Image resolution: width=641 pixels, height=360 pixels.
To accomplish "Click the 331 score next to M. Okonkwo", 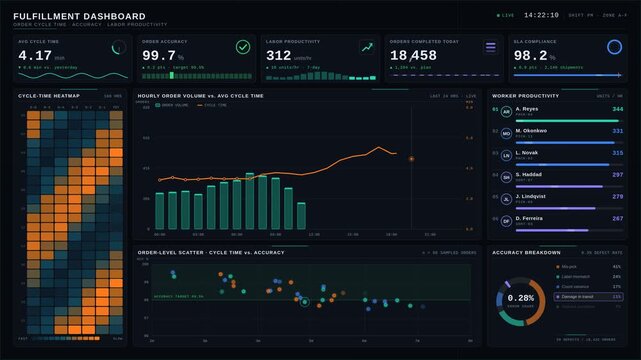I will [x=618, y=131].
